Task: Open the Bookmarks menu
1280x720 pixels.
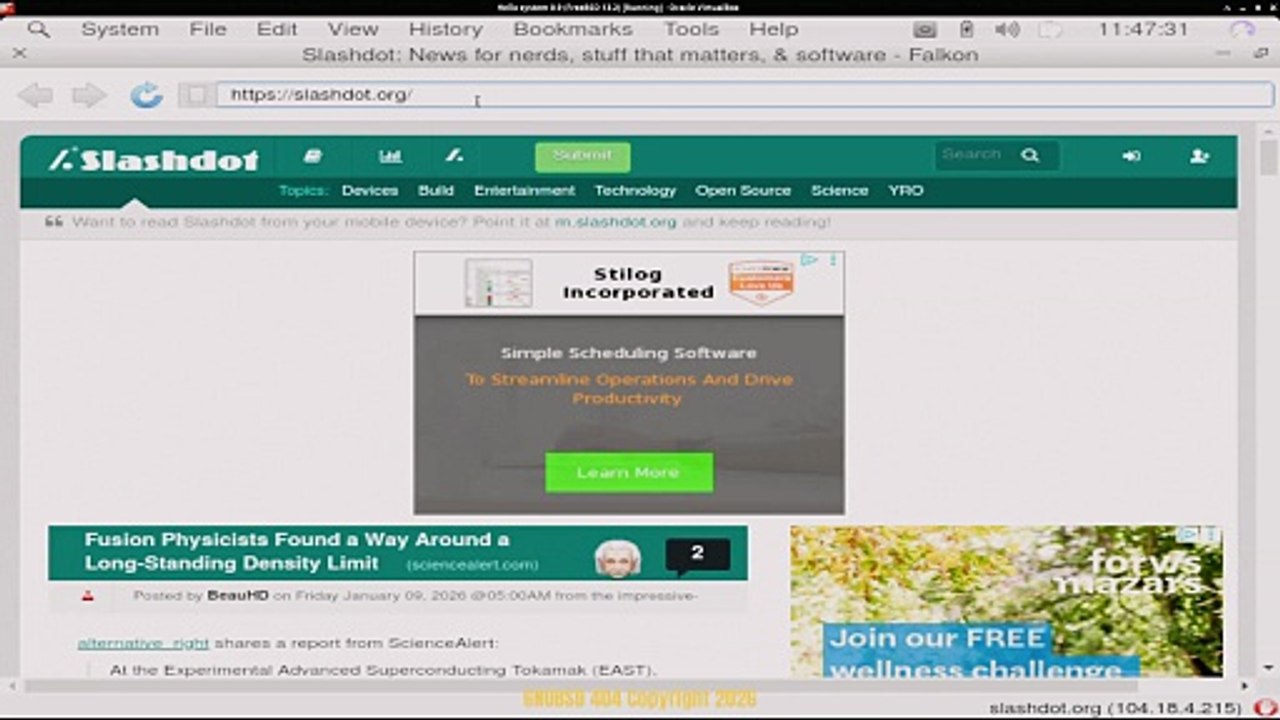Action: [x=573, y=29]
